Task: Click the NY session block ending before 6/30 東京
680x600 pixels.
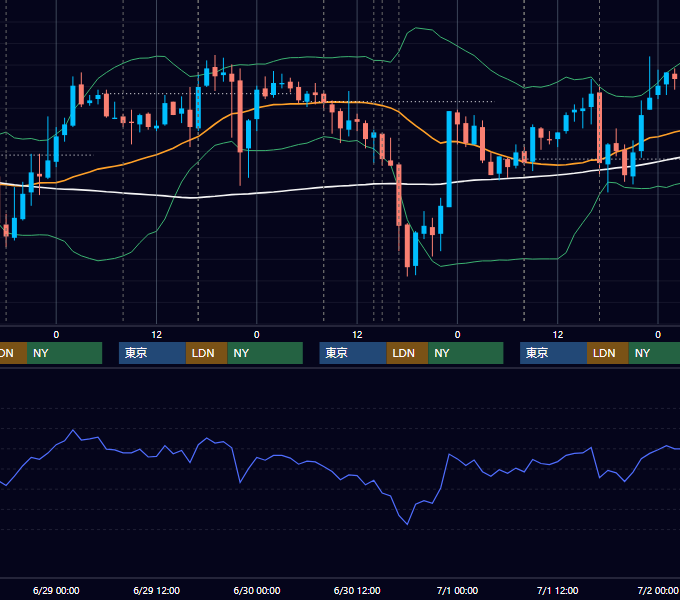Action: pyautogui.click(x=265, y=353)
